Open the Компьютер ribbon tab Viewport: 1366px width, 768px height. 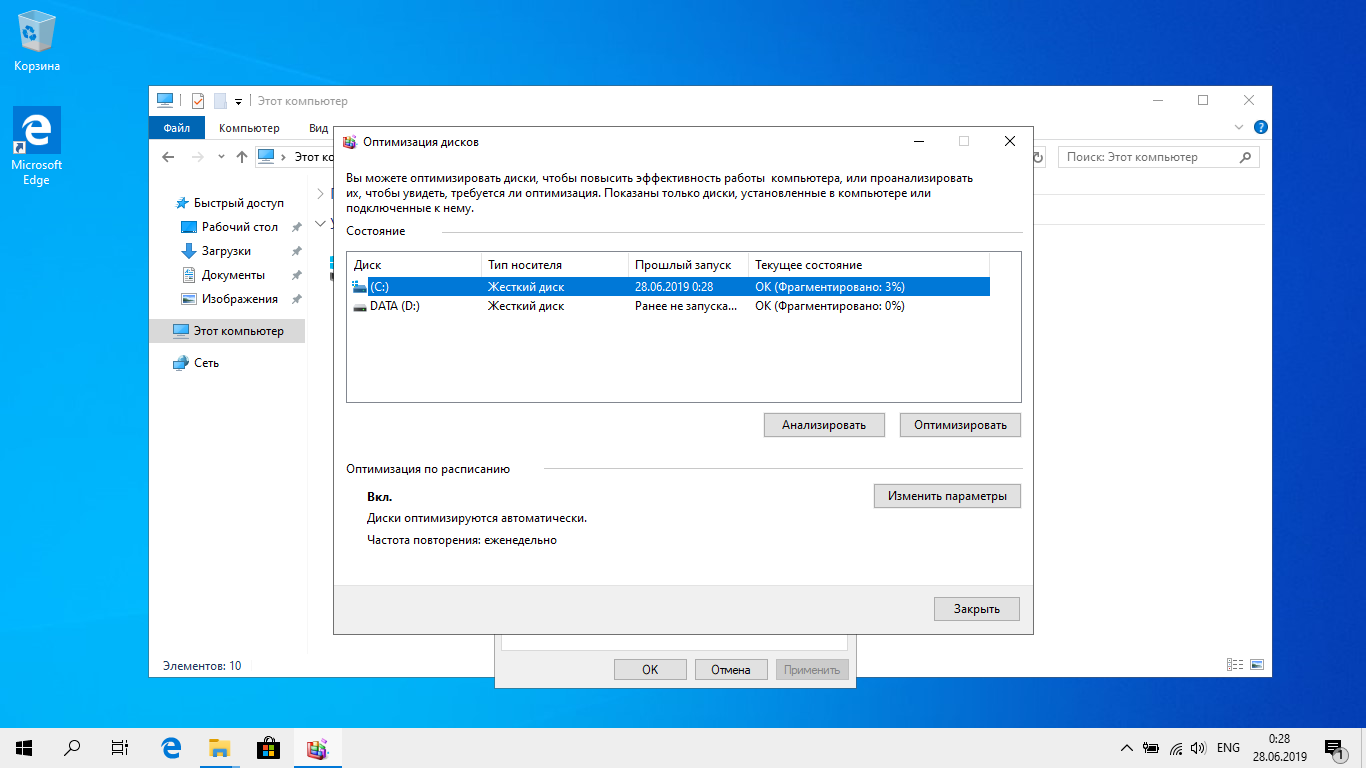pyautogui.click(x=249, y=128)
